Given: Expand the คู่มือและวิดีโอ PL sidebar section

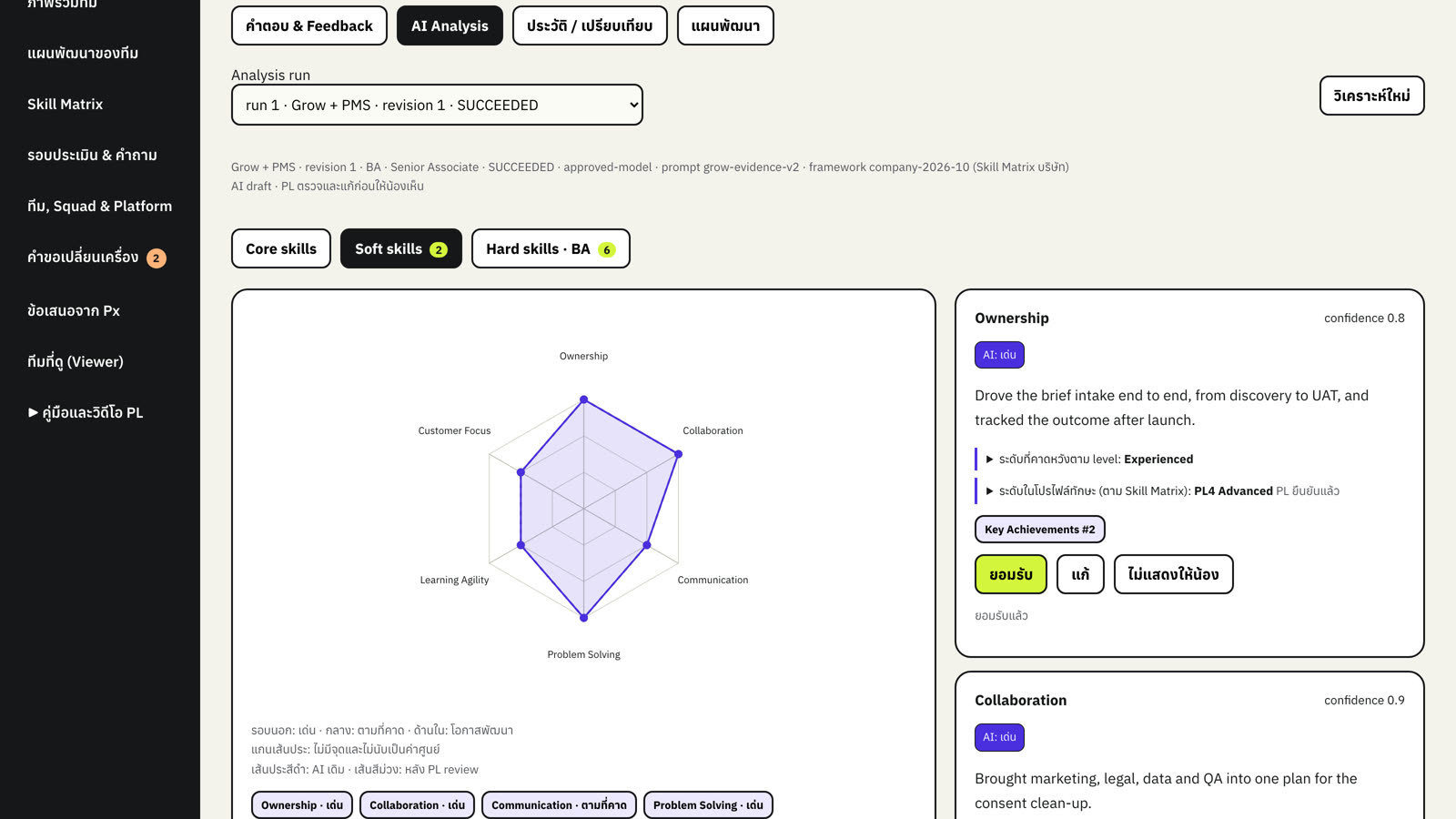Looking at the screenshot, I should [86, 412].
